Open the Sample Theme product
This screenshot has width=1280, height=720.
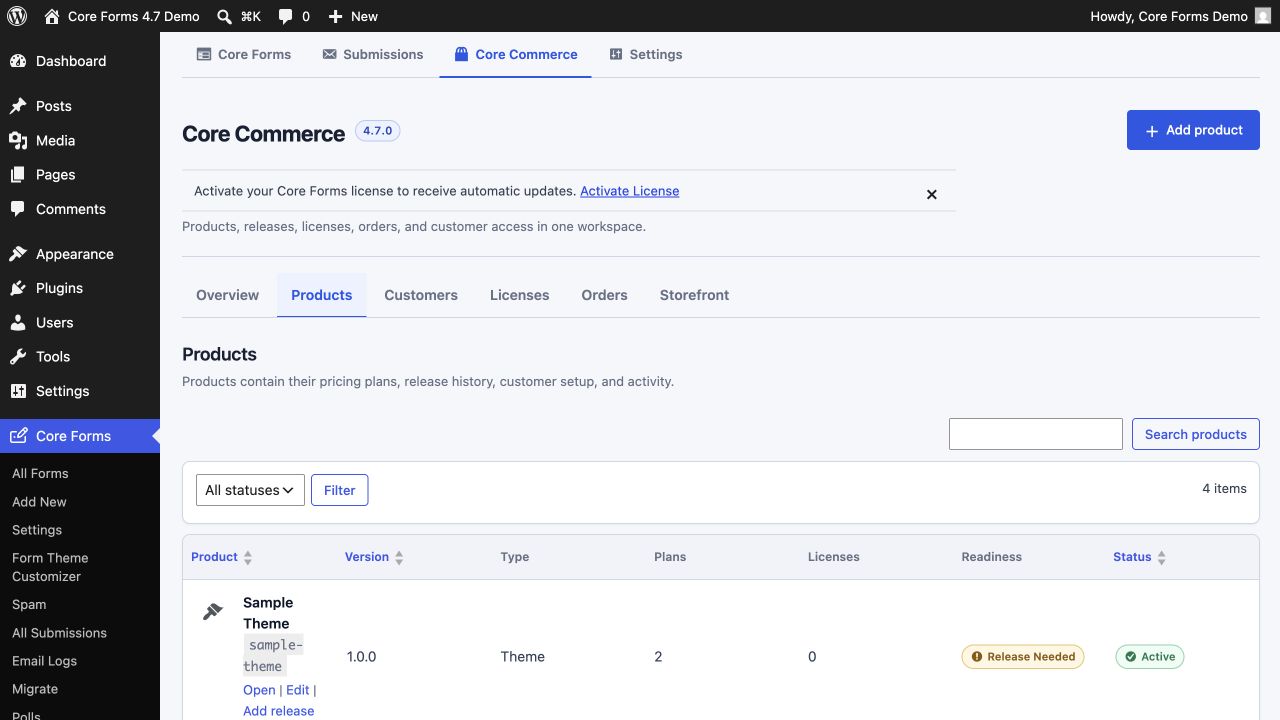(x=259, y=690)
